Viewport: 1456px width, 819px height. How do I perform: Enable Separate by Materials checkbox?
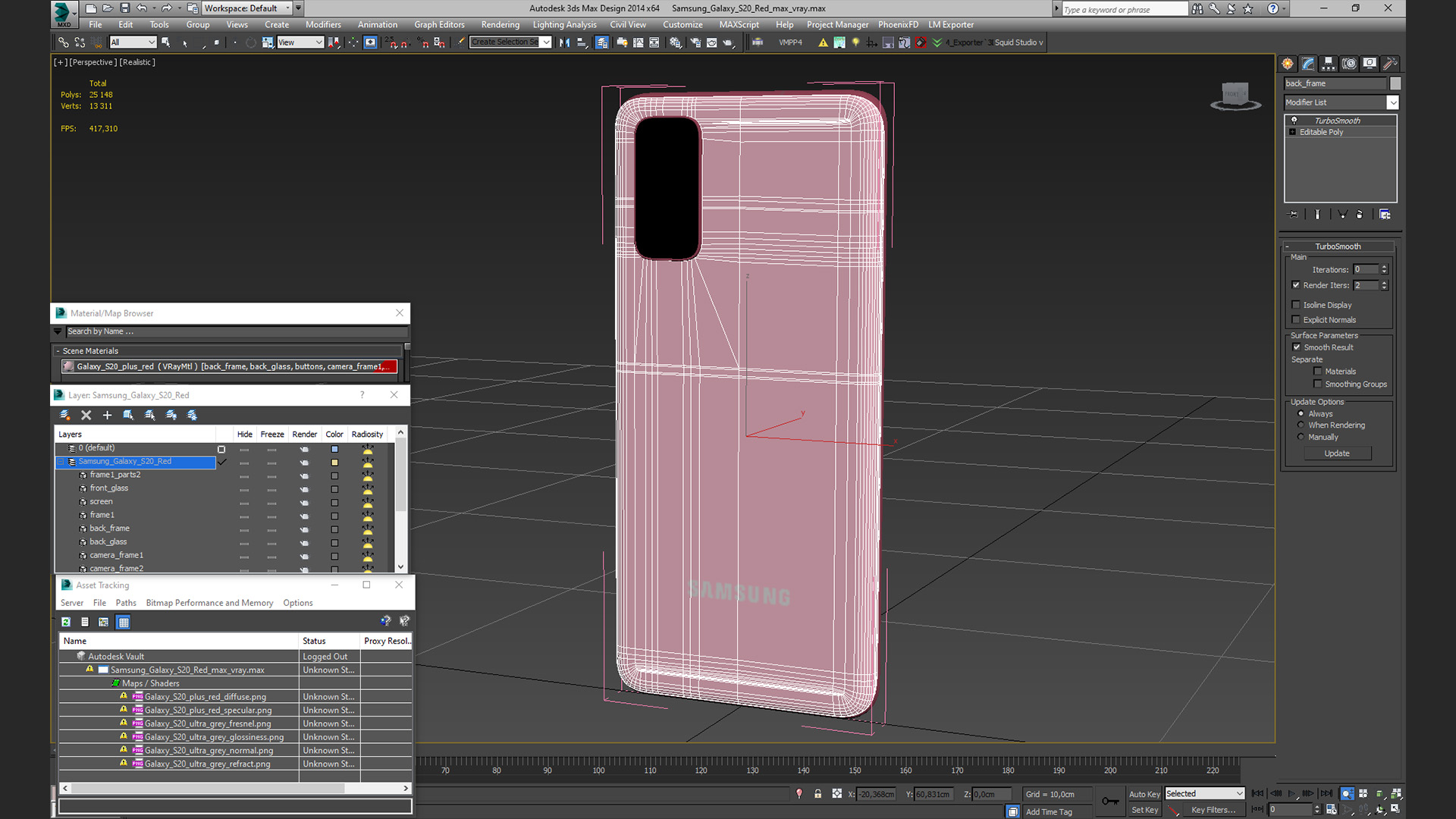click(1318, 372)
